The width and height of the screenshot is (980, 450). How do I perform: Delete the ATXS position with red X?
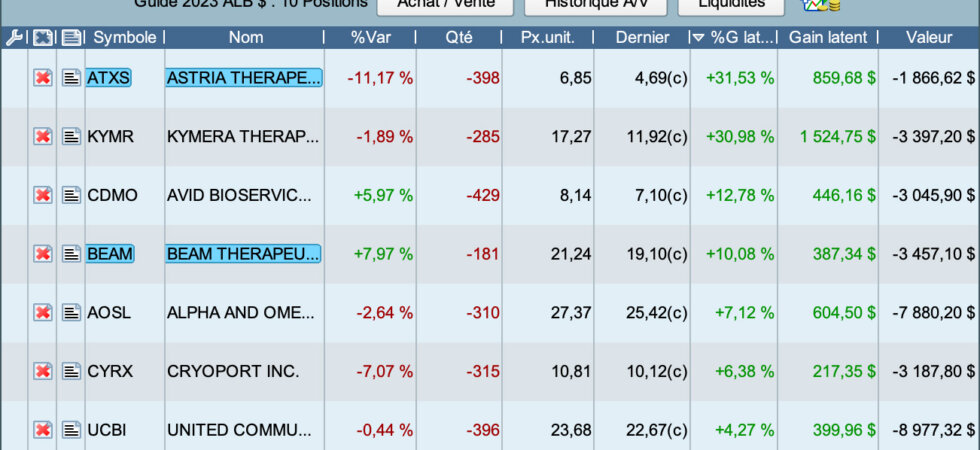coord(42,78)
